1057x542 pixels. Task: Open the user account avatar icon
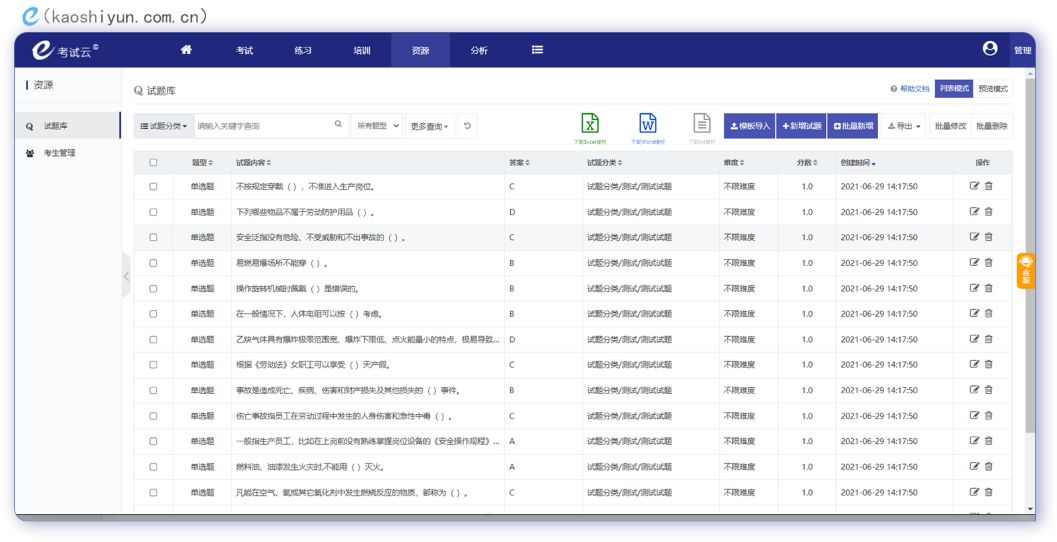(x=989, y=49)
